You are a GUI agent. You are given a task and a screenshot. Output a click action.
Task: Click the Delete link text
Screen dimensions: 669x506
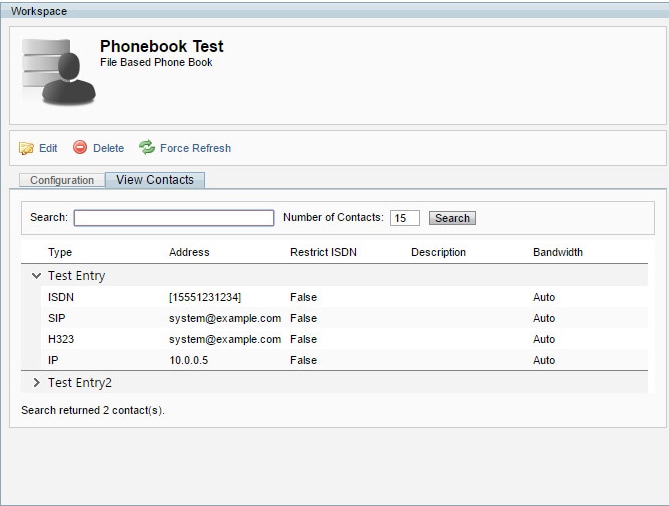point(108,148)
